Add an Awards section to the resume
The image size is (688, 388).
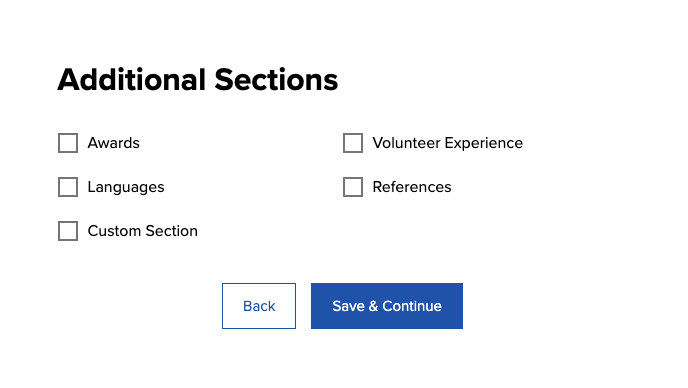click(68, 143)
